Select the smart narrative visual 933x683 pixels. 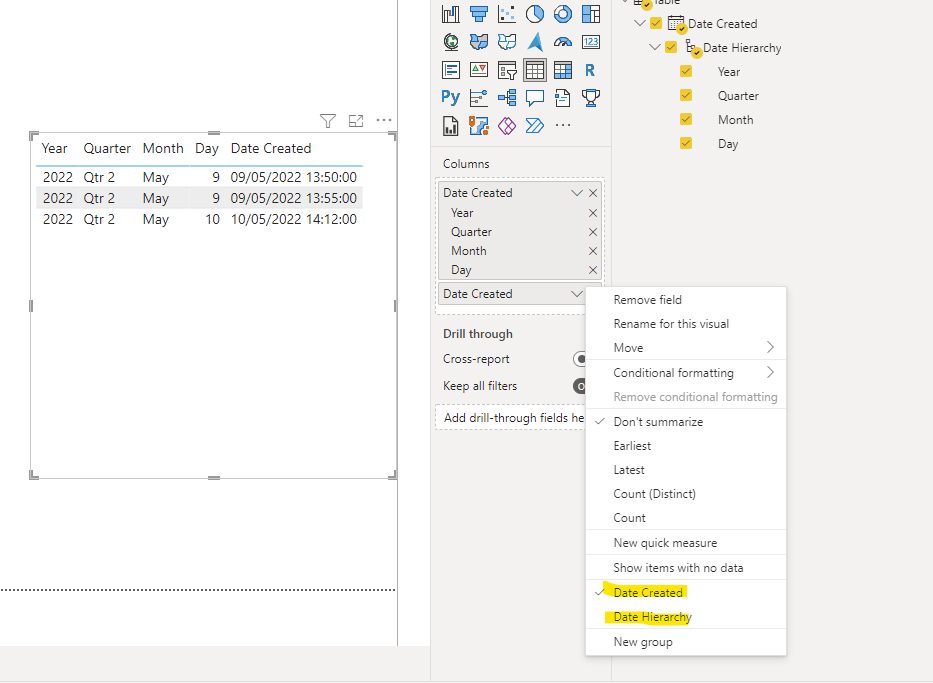pos(563,98)
